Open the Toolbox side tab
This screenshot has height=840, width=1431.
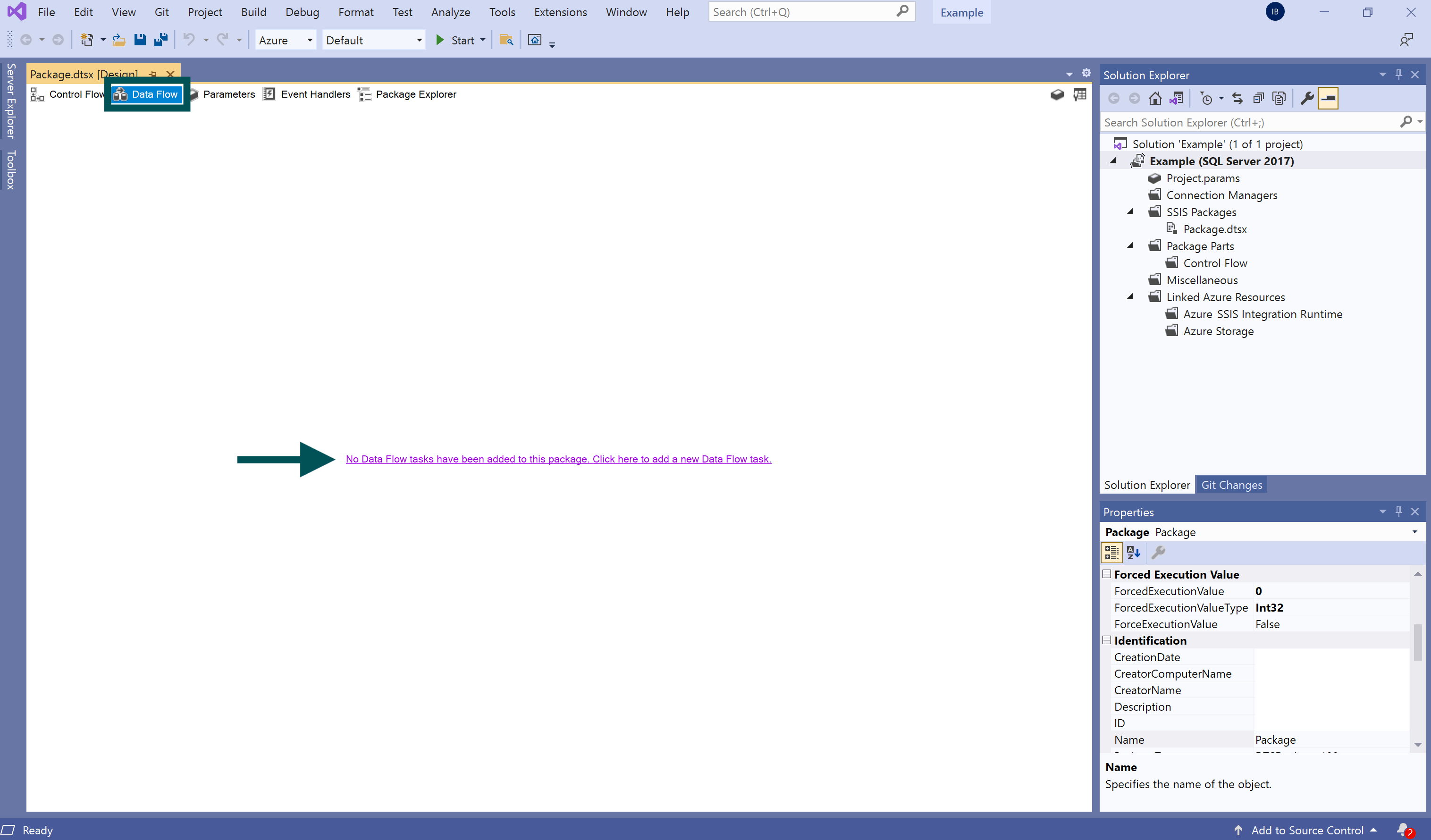click(10, 170)
